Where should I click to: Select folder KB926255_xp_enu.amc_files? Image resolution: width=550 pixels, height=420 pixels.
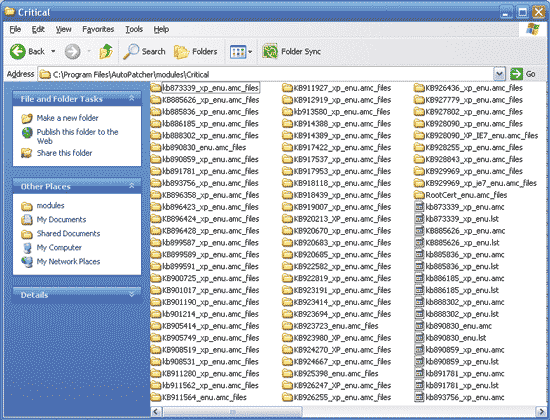(x=337, y=398)
